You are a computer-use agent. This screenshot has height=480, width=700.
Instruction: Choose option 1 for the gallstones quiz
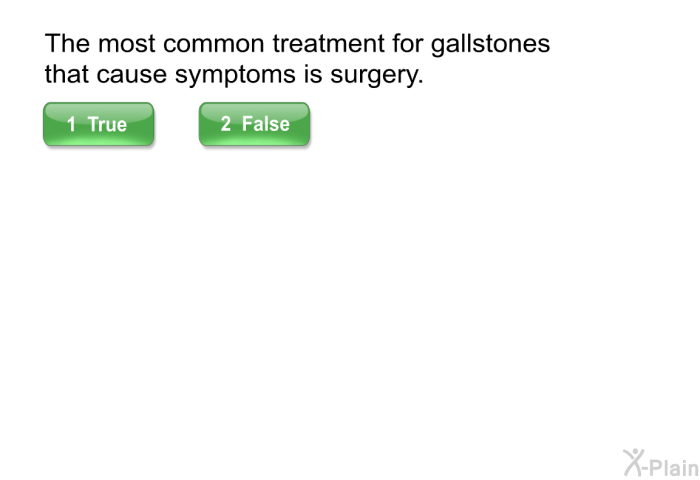[99, 124]
